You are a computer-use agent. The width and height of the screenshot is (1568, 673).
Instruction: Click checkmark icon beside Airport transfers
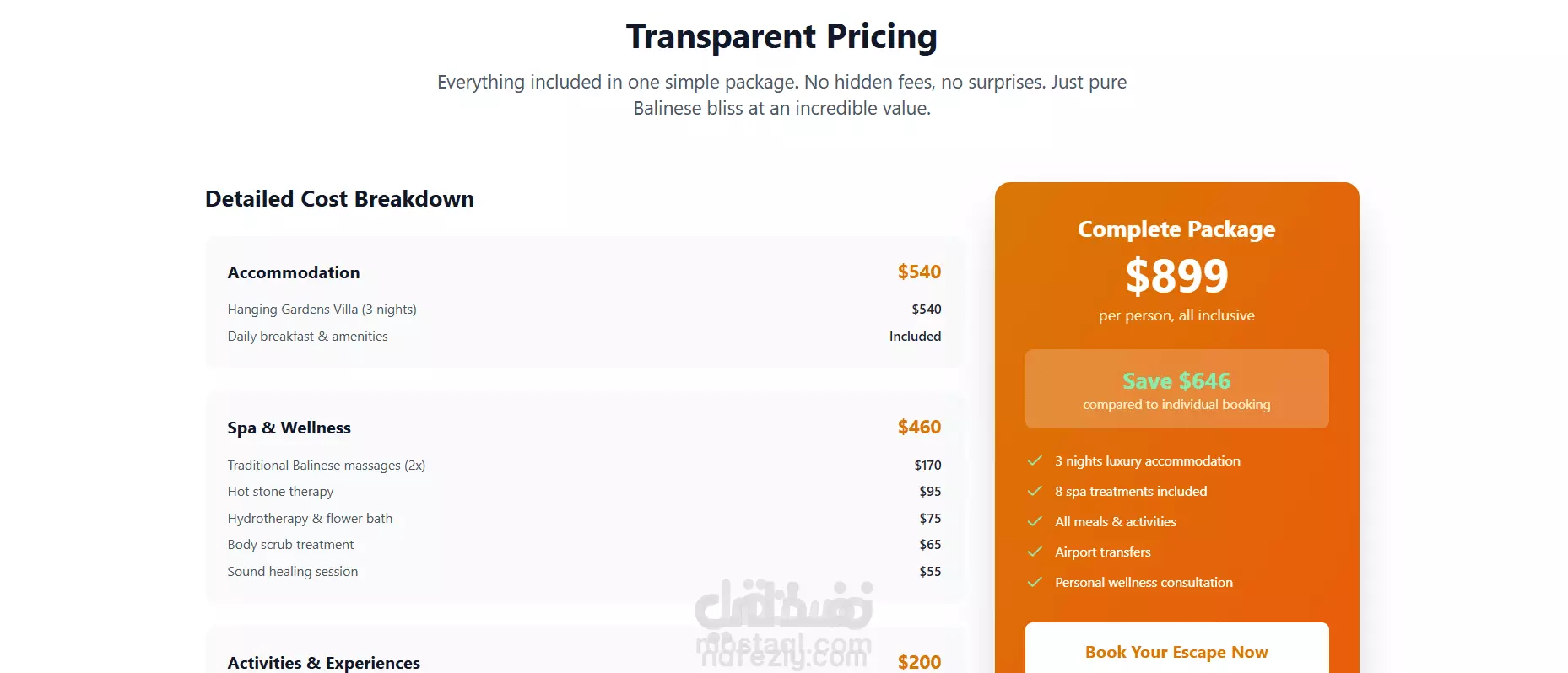[x=1035, y=552]
